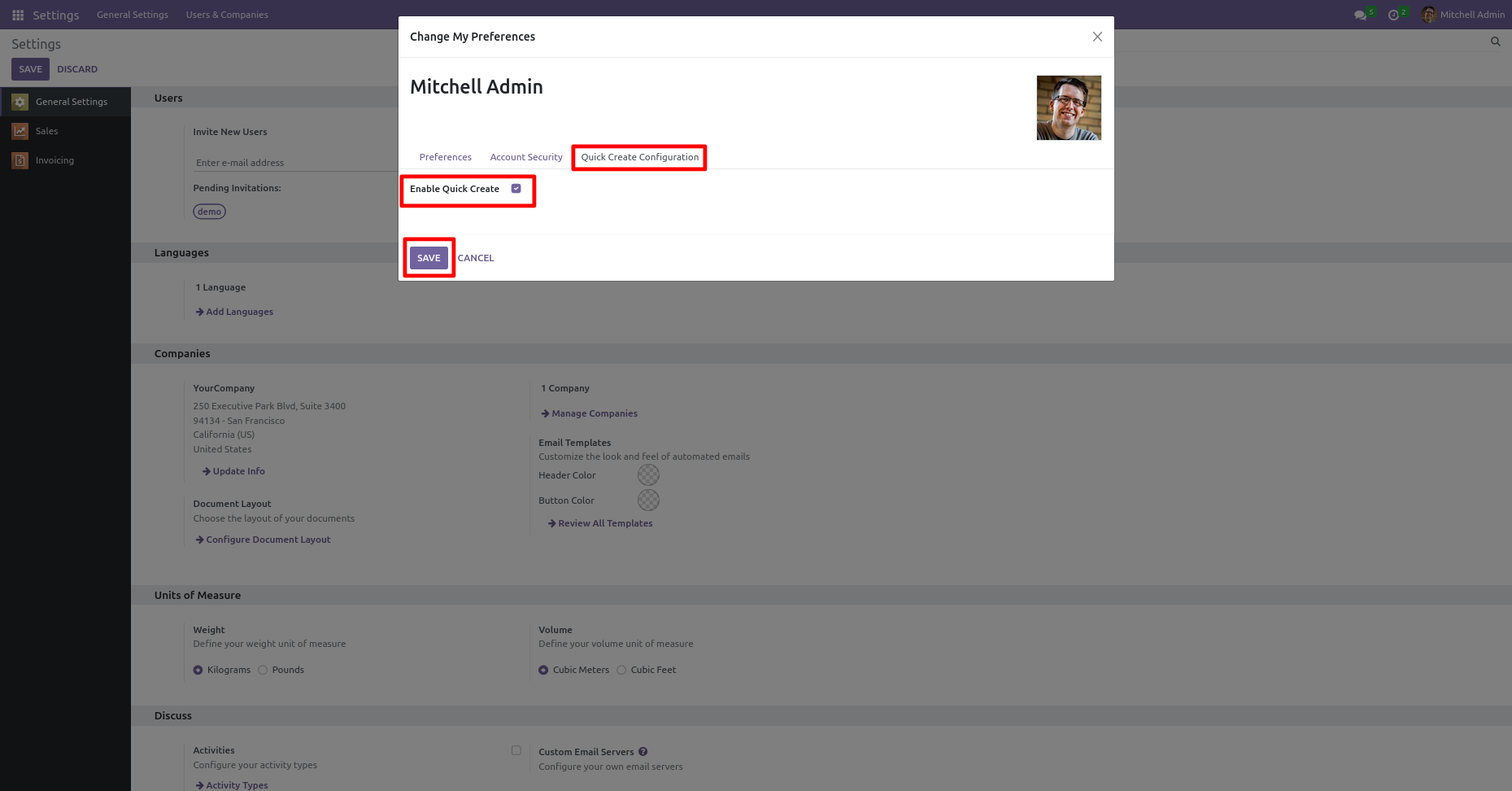This screenshot has width=1512, height=791.
Task: Switch to the Preferences tab
Action: 445,157
